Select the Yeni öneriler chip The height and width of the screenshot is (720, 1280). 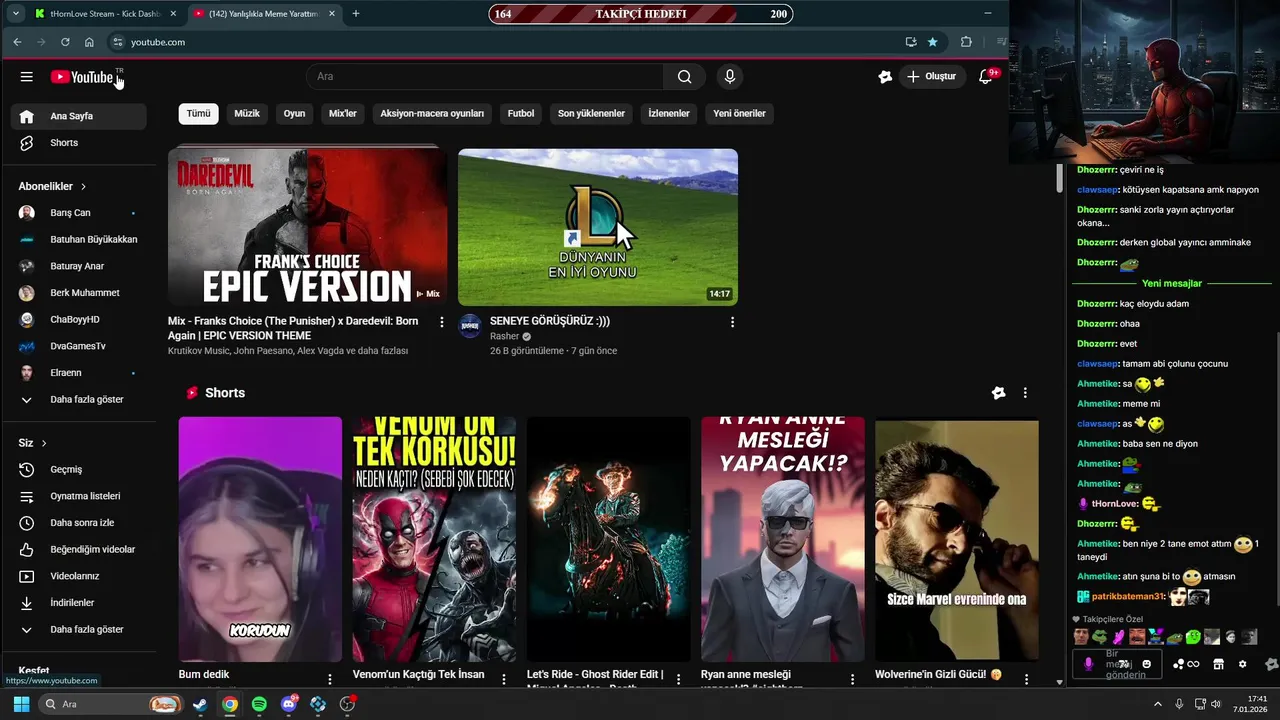click(x=739, y=114)
